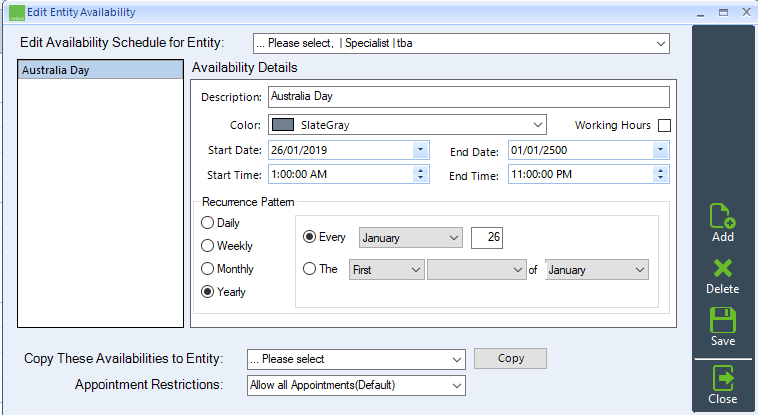758x415 pixels.
Task: Click the Copy button
Action: click(x=510, y=358)
